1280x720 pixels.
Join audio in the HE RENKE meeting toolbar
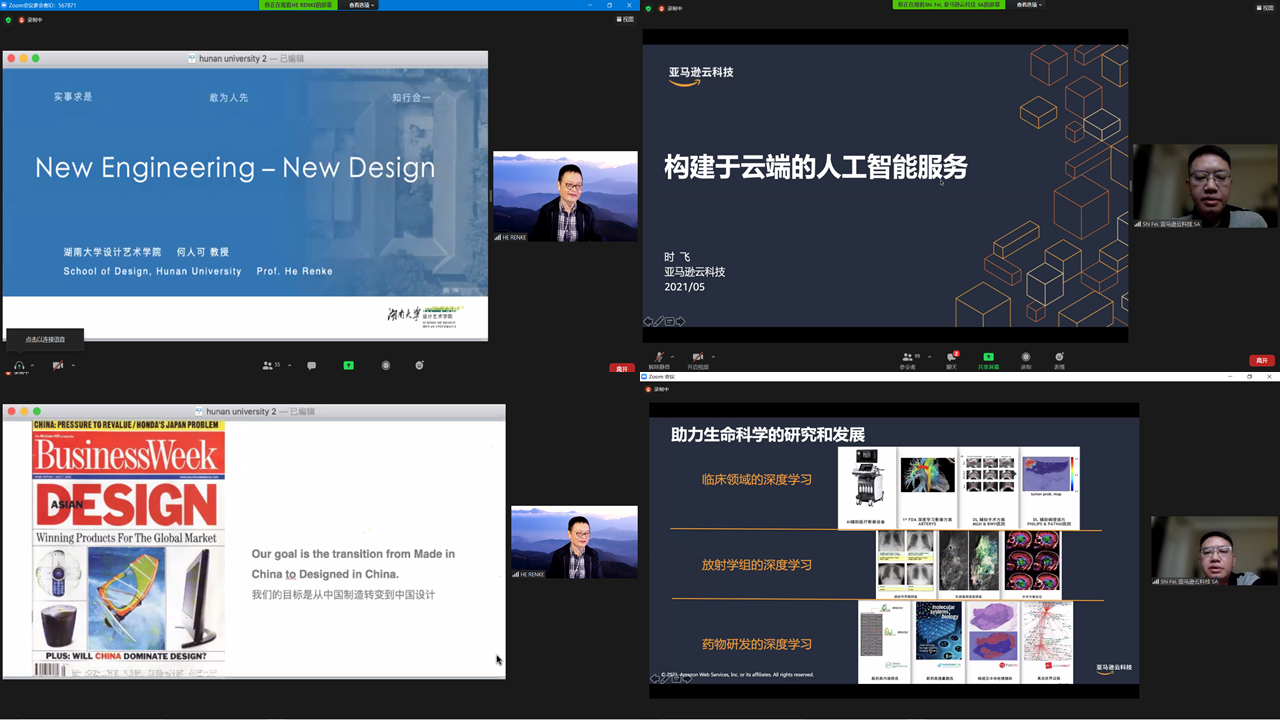point(19,366)
